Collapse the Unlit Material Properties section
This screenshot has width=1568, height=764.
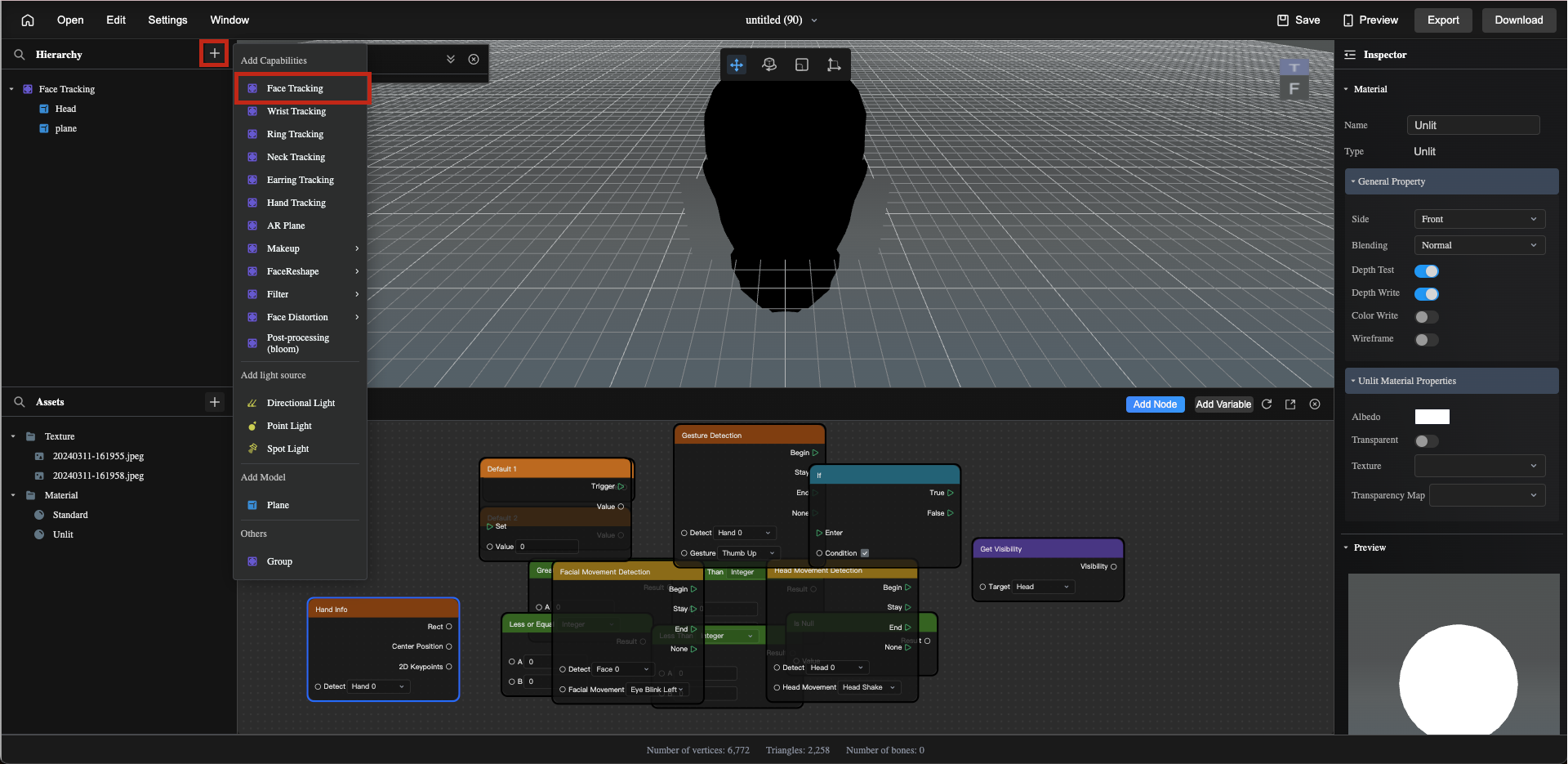tap(1451, 381)
